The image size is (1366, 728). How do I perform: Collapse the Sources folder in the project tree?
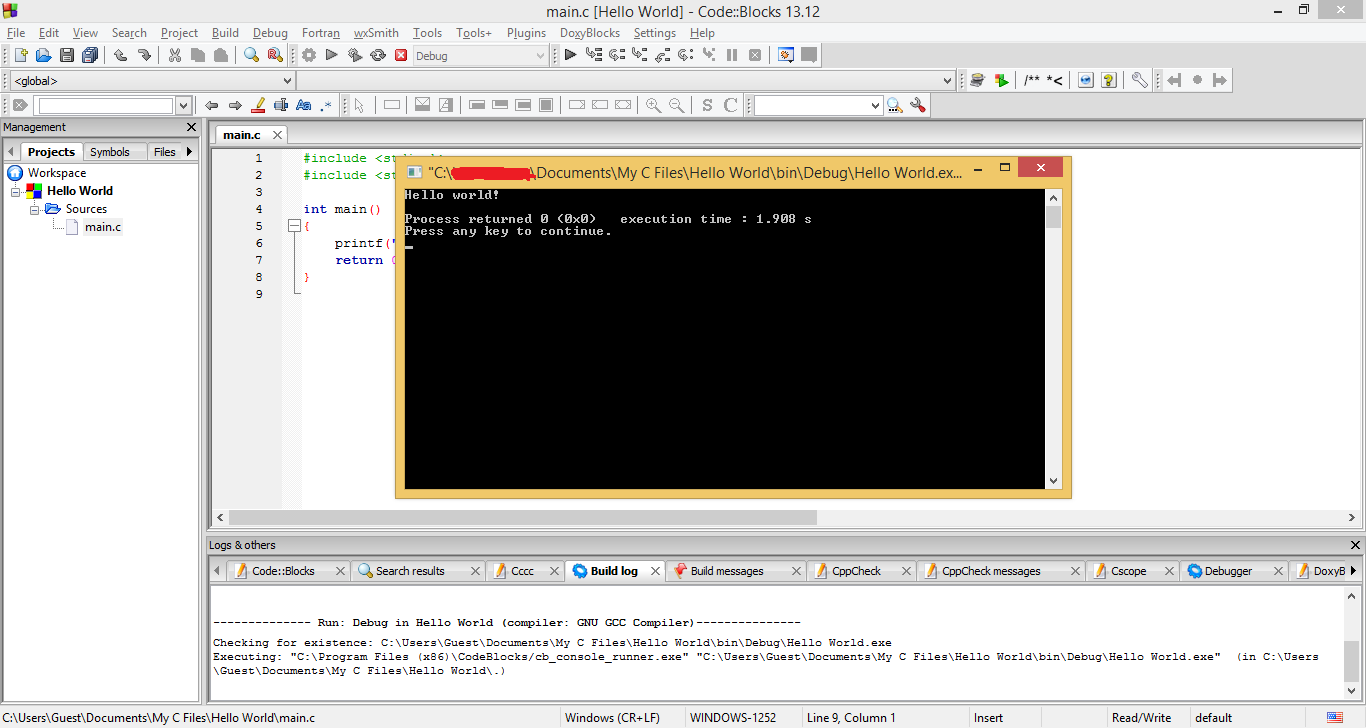tap(33, 208)
